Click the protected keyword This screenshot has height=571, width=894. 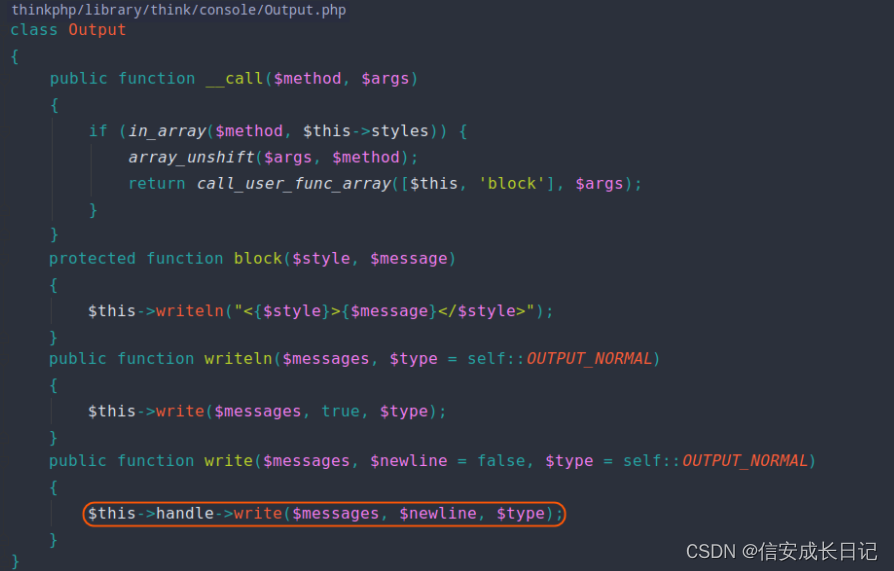click(92, 258)
